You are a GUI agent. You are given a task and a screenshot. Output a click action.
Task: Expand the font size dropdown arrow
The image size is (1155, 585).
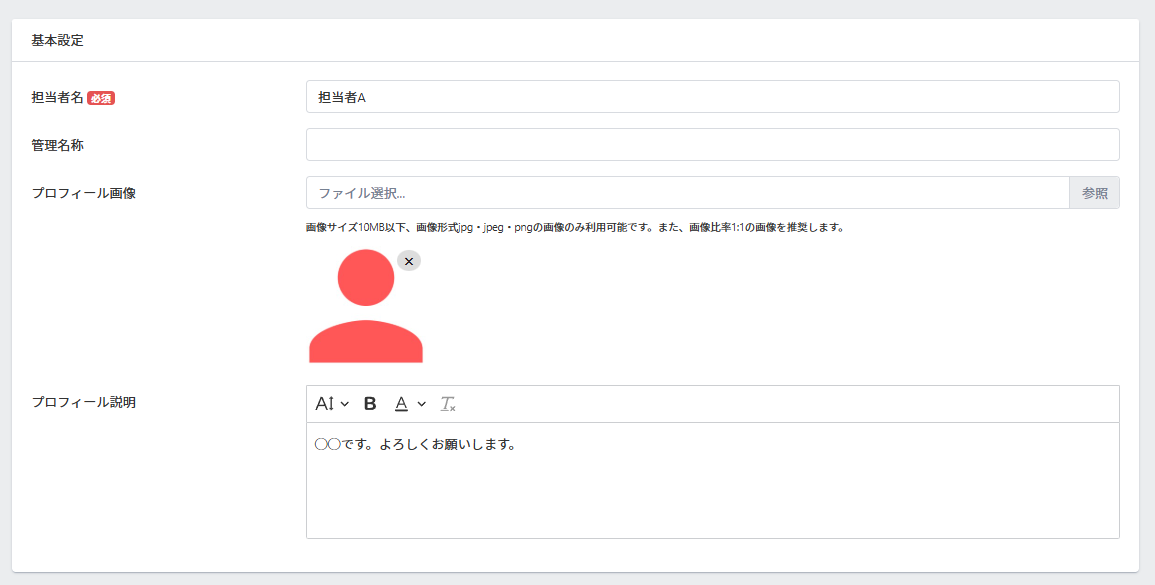(x=345, y=404)
